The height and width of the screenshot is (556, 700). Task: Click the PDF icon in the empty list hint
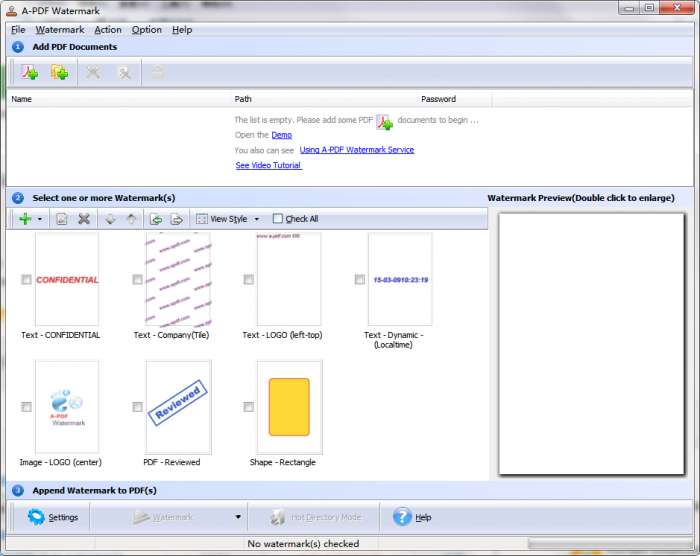click(384, 121)
